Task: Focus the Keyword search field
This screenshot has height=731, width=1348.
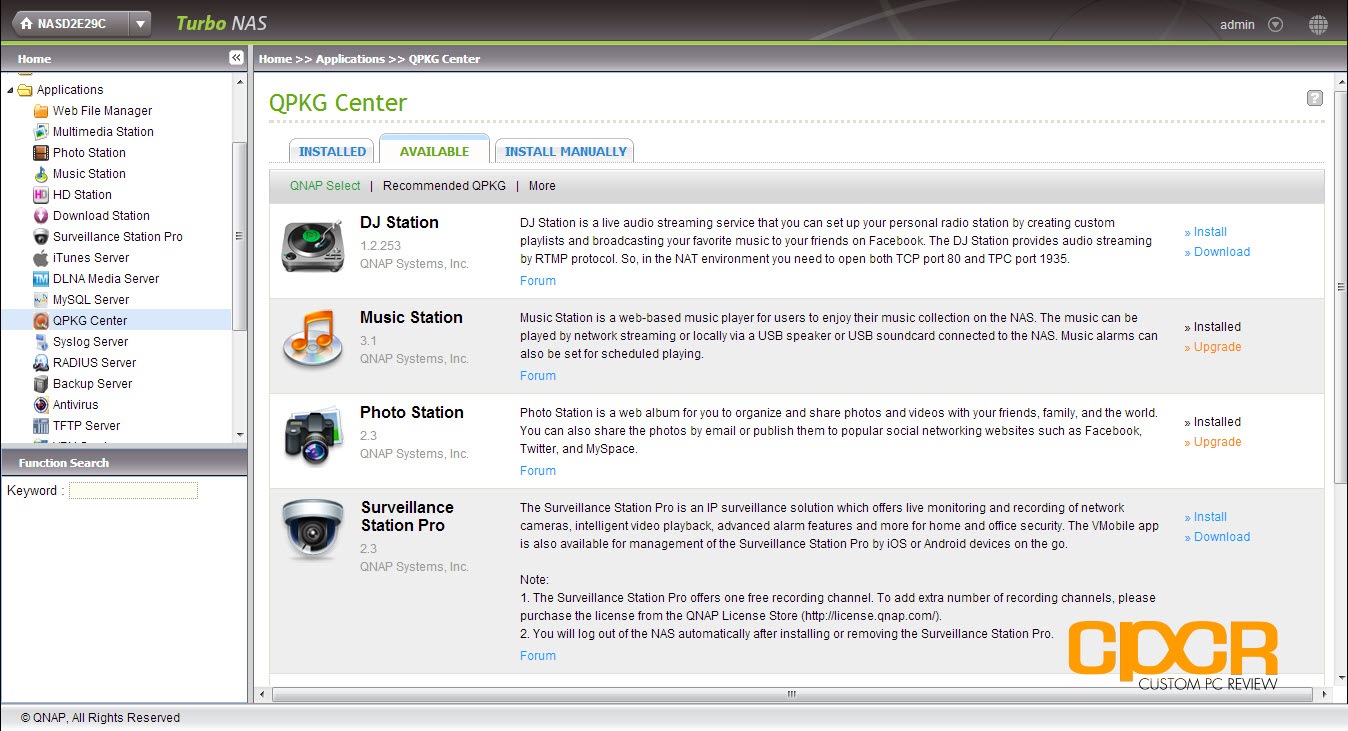Action: pyautogui.click(x=133, y=491)
